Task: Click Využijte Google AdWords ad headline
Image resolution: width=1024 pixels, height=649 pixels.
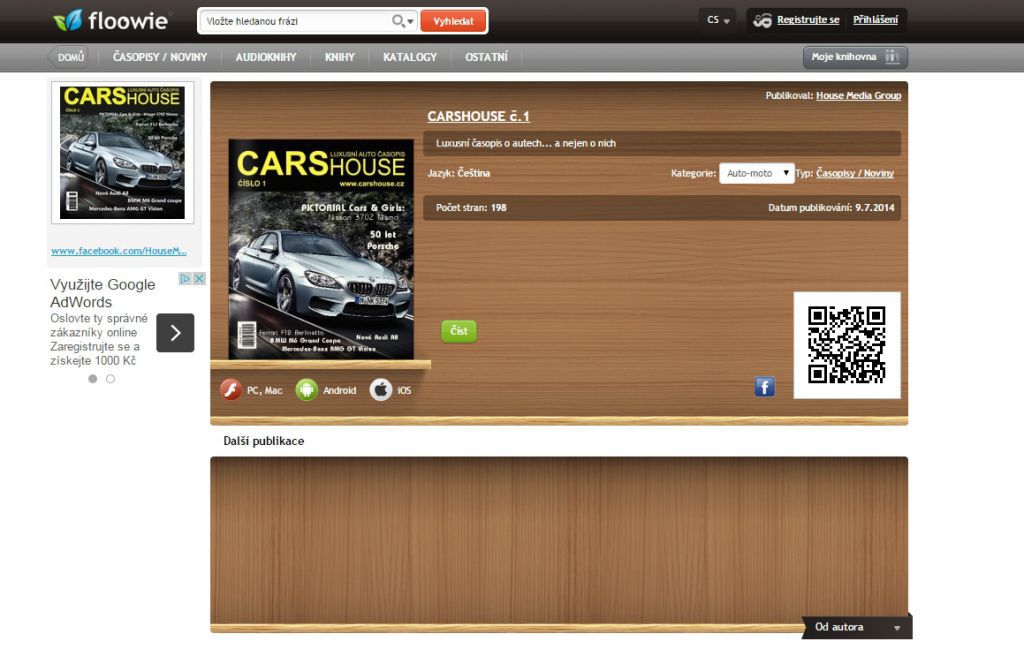Action: click(x=103, y=293)
